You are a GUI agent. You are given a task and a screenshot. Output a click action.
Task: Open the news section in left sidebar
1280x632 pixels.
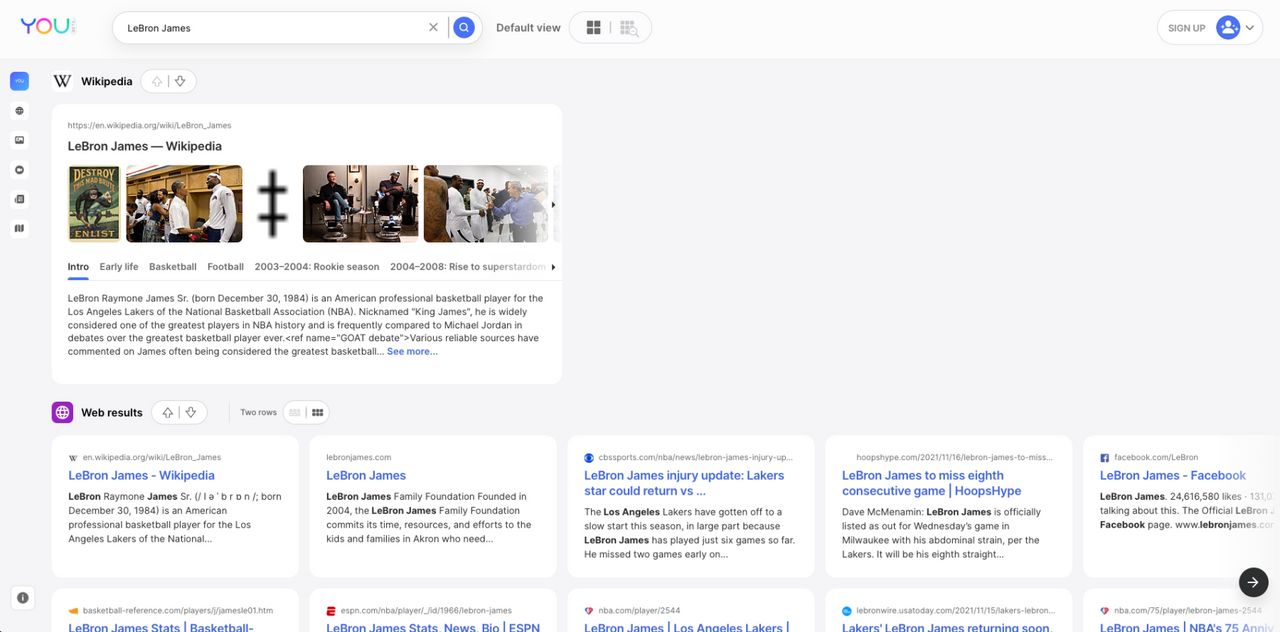click(x=20, y=199)
